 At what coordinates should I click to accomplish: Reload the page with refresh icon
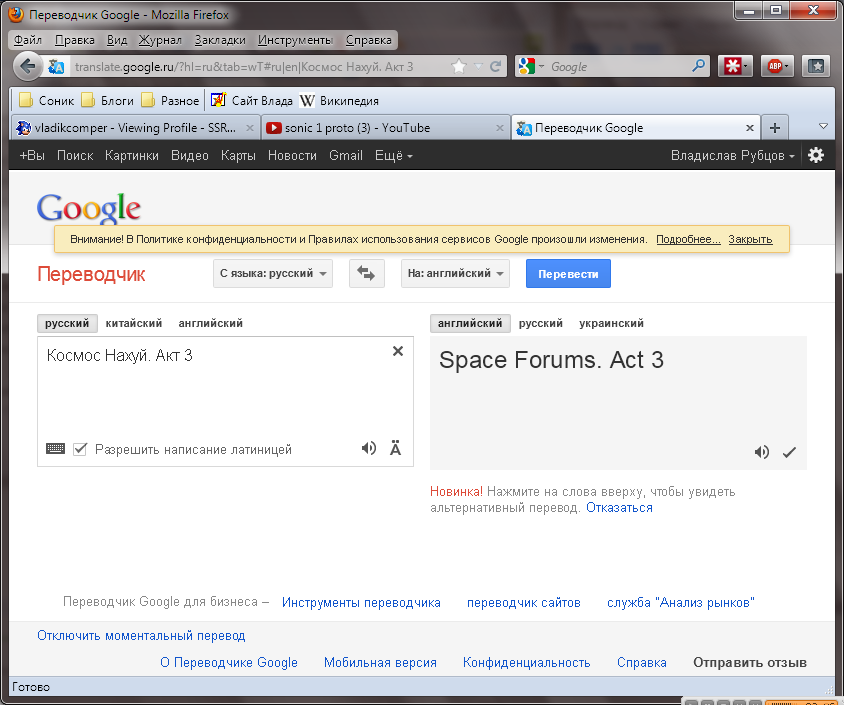pyautogui.click(x=496, y=66)
